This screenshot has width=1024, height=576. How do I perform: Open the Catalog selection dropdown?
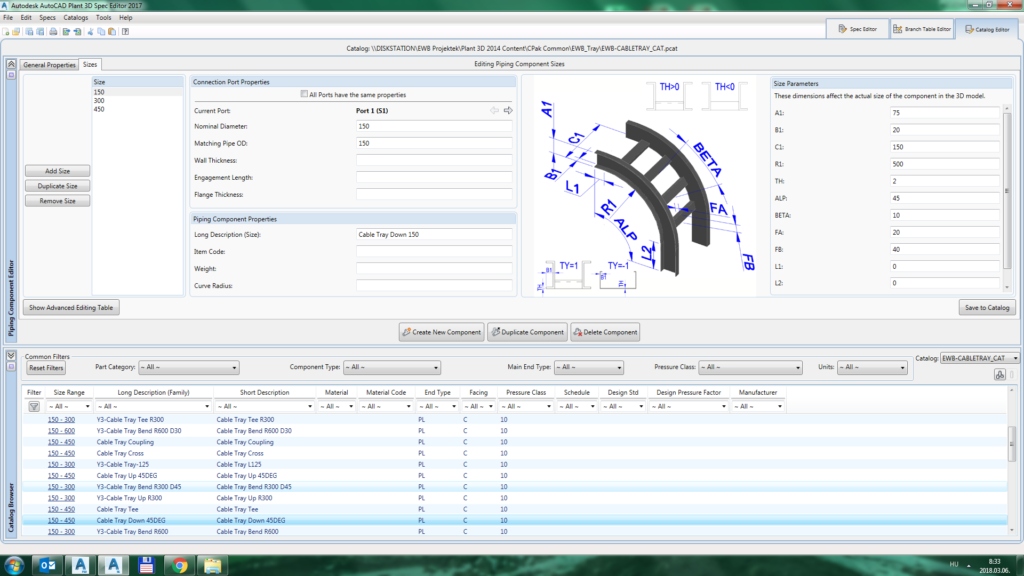(980, 359)
